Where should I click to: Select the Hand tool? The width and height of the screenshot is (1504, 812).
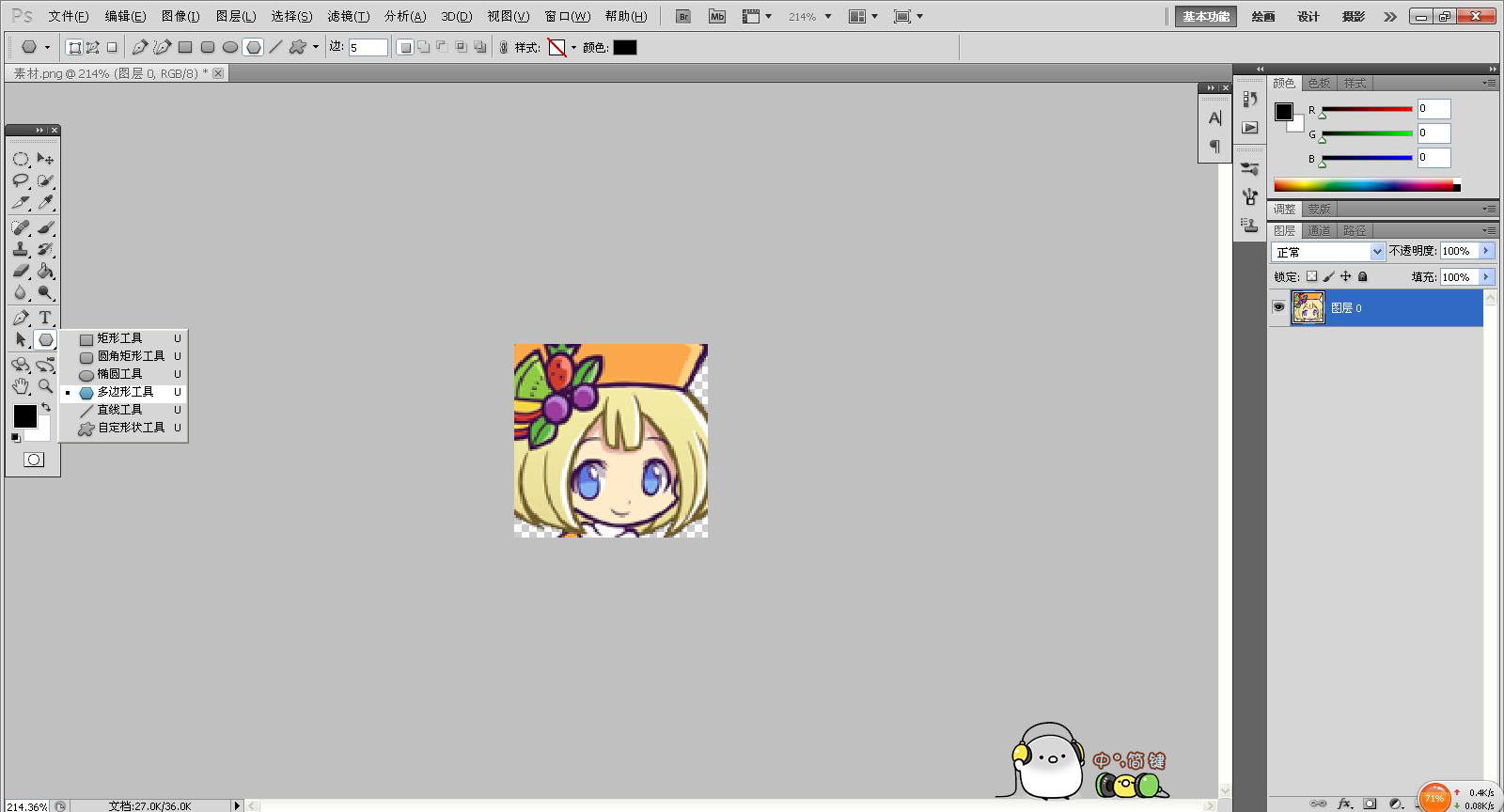pyautogui.click(x=21, y=386)
